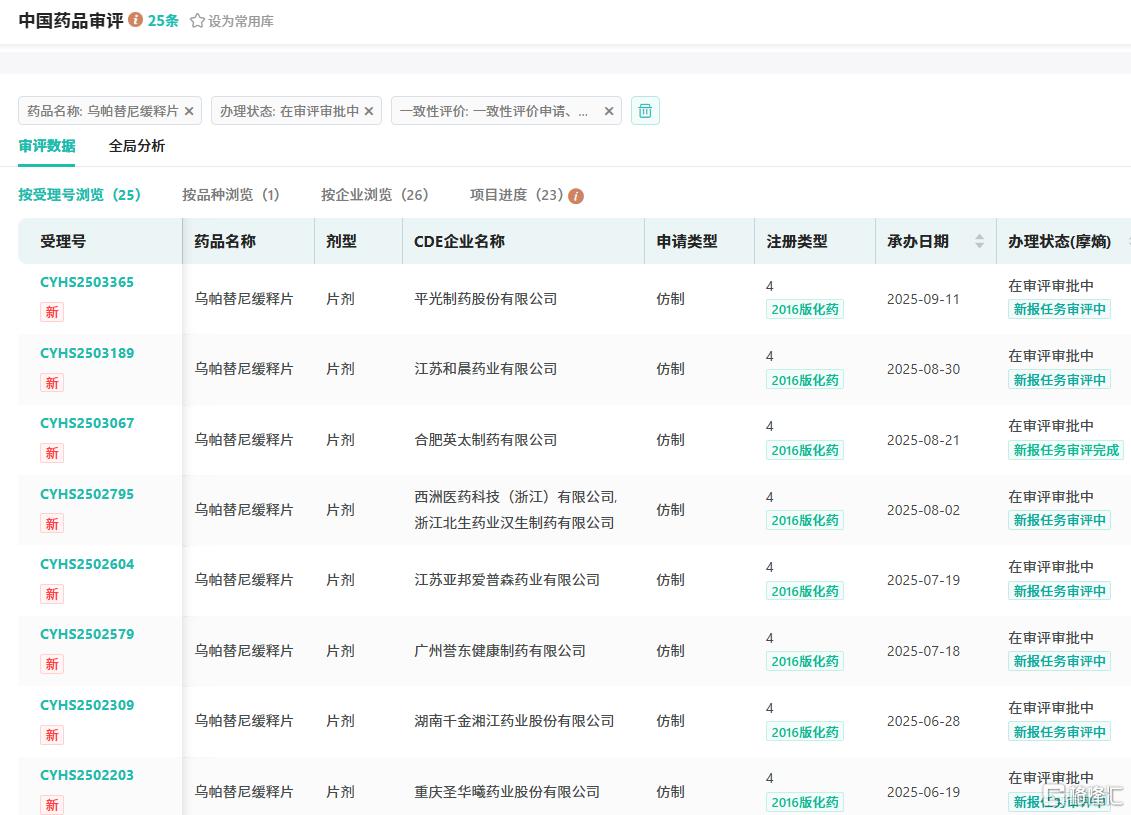Screen dimensions: 1131x815
Task: Click the info icon next to 项目进度 (23)
Action: (576, 195)
